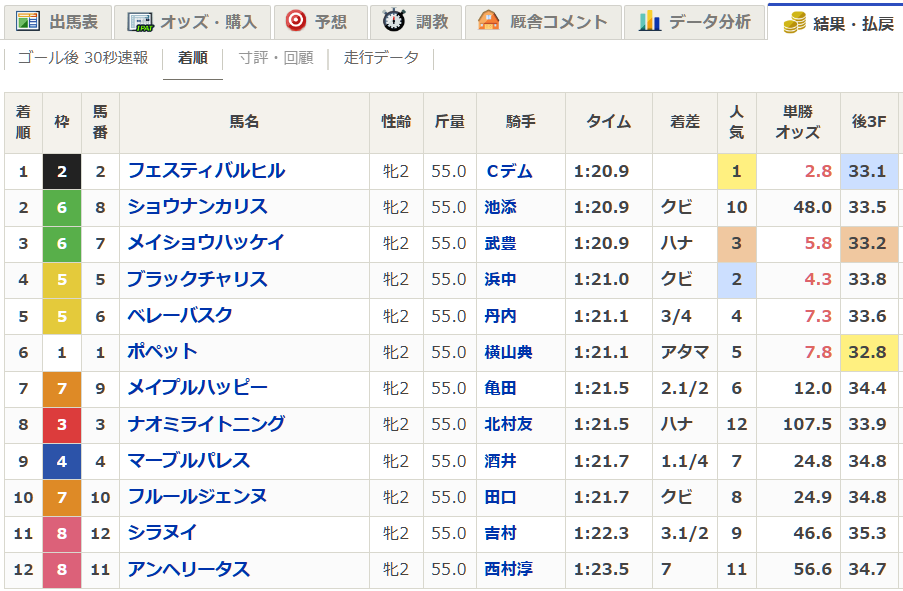Click the データ分析 bar chart icon

pos(650,21)
